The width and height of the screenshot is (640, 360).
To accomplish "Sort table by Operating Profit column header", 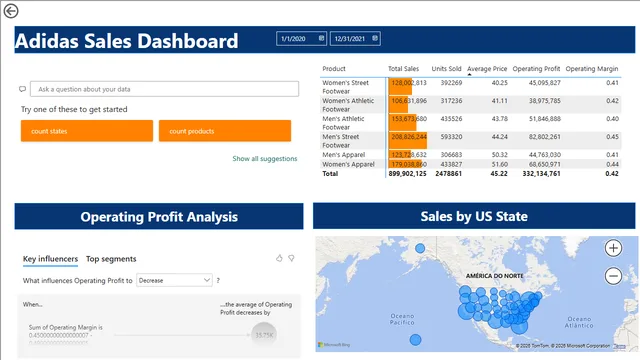I will coord(536,69).
